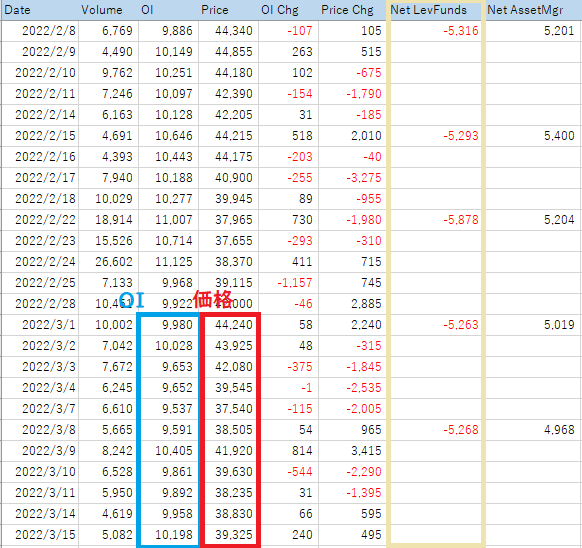Click the Price column header
The width and height of the screenshot is (582, 548).
(228, 10)
